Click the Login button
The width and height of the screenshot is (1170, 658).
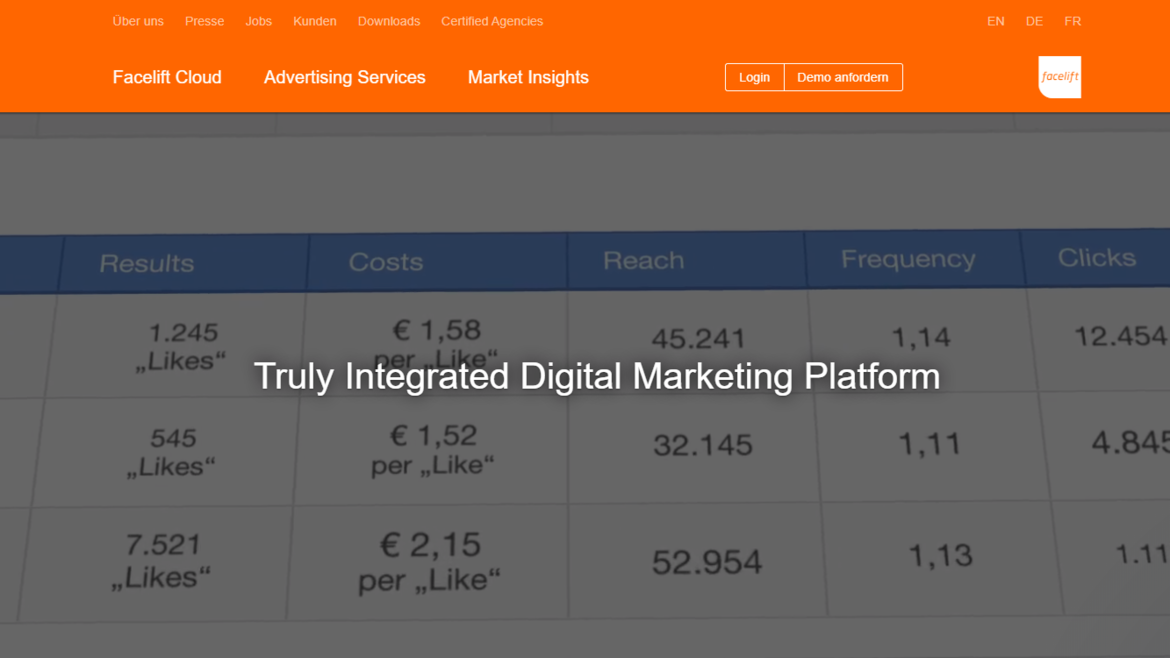[754, 77]
